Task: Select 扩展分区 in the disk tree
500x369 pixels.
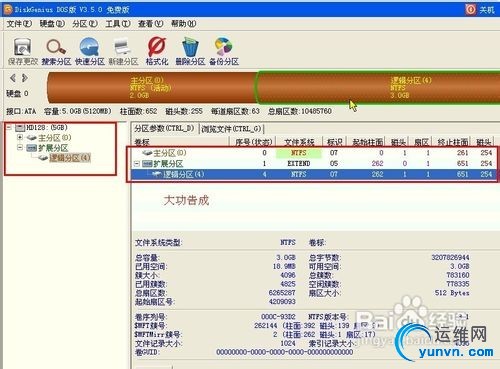Action: pyautogui.click(x=53, y=148)
